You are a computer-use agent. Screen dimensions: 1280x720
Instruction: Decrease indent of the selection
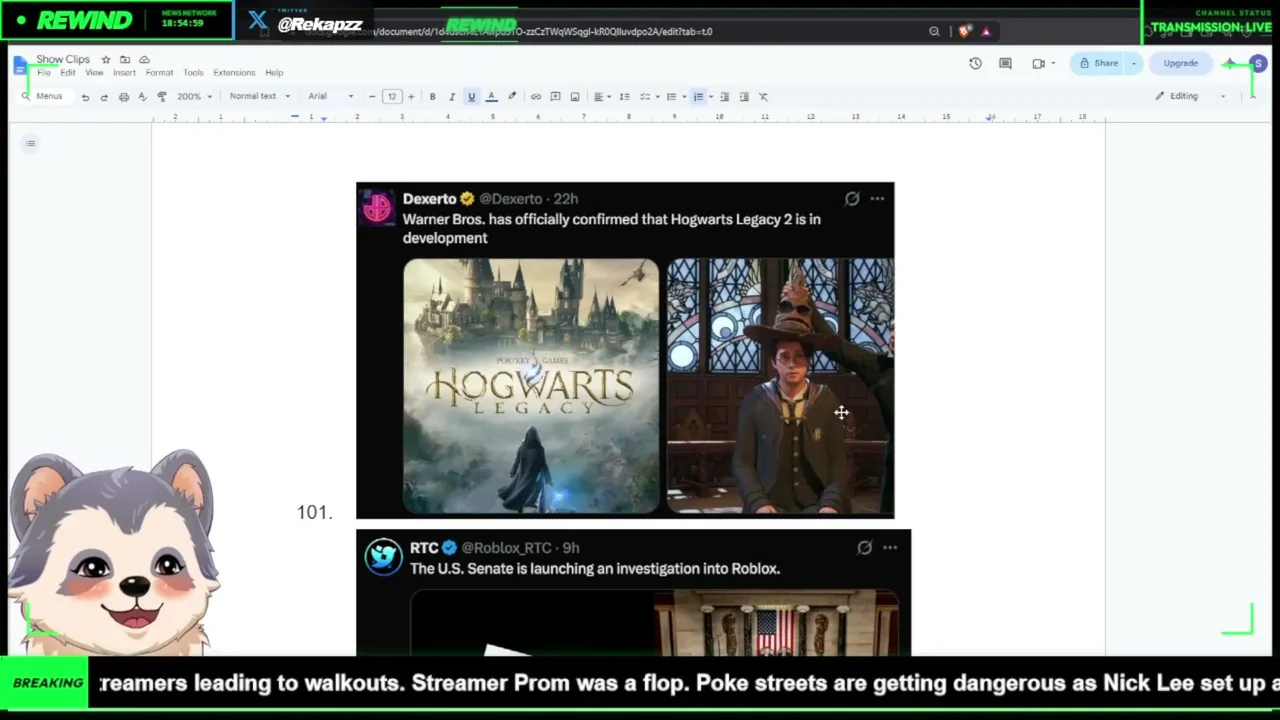click(725, 97)
